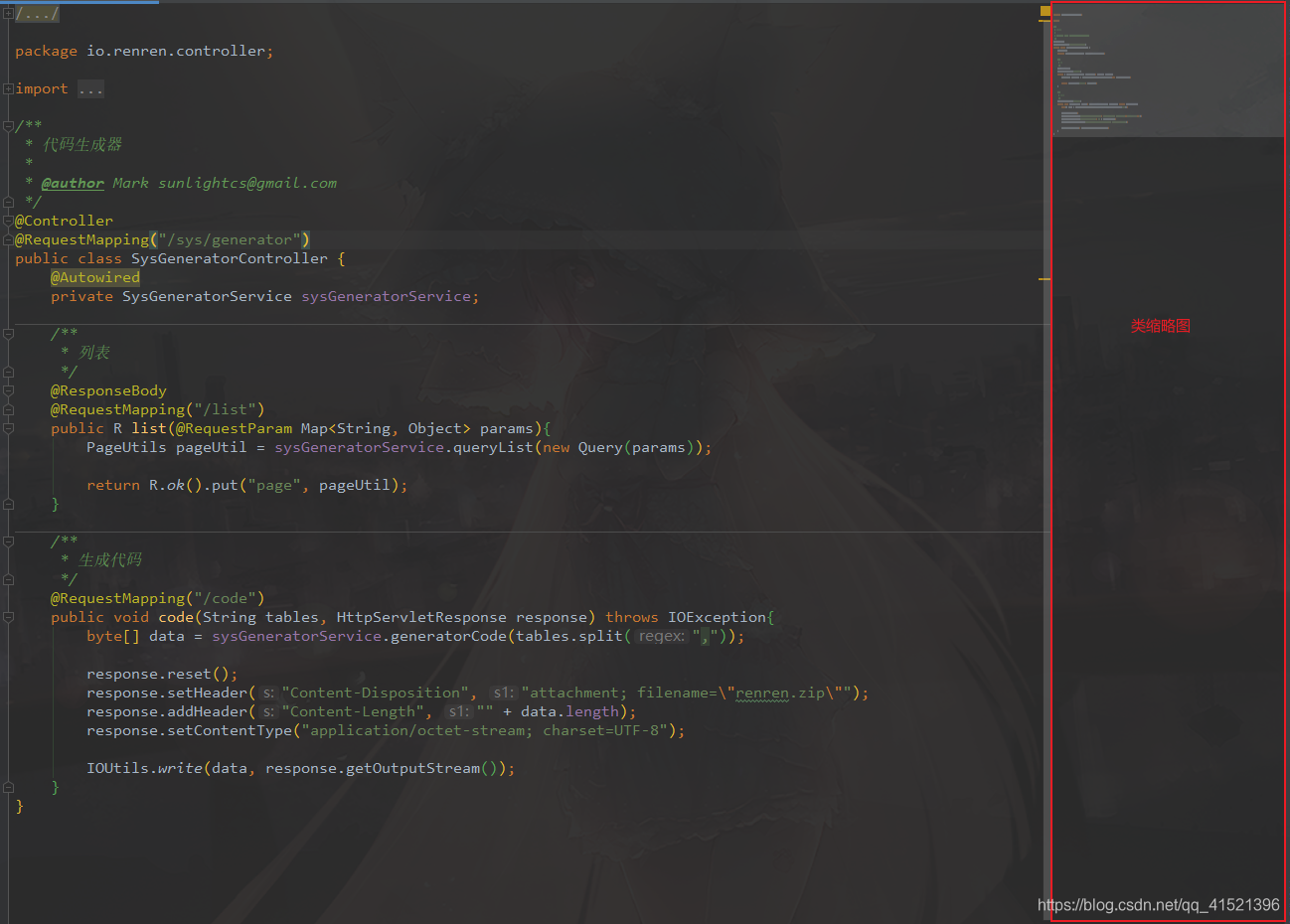Click the yellow inspection warning indicator
The height and width of the screenshot is (924, 1290).
pyautogui.click(x=1046, y=11)
